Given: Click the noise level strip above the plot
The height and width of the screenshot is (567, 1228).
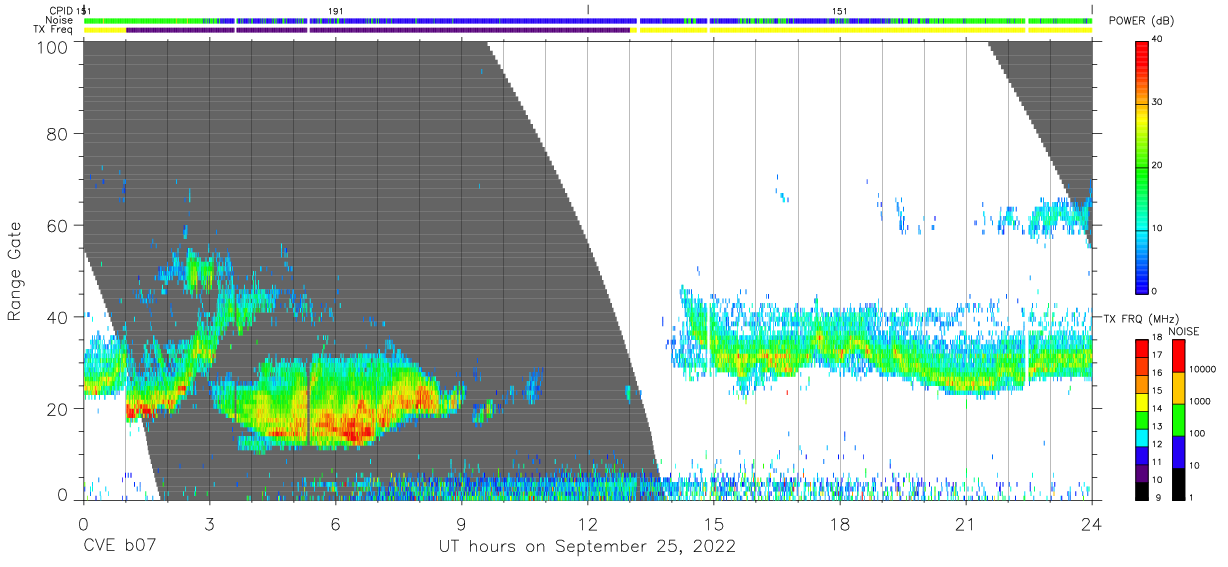Looking at the screenshot, I should (x=588, y=20).
